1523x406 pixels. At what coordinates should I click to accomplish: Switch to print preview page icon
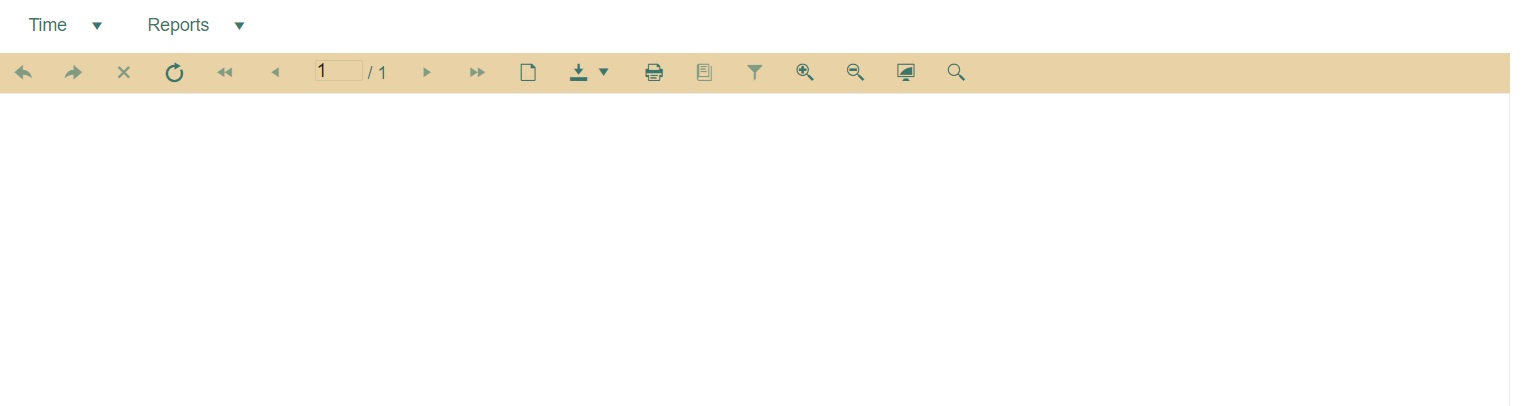(x=528, y=73)
